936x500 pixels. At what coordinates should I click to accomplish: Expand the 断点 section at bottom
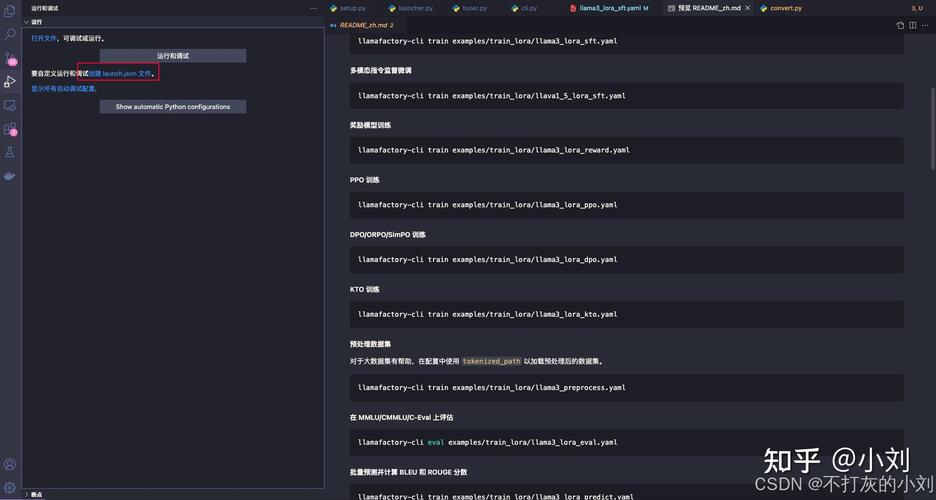click(x=33, y=495)
